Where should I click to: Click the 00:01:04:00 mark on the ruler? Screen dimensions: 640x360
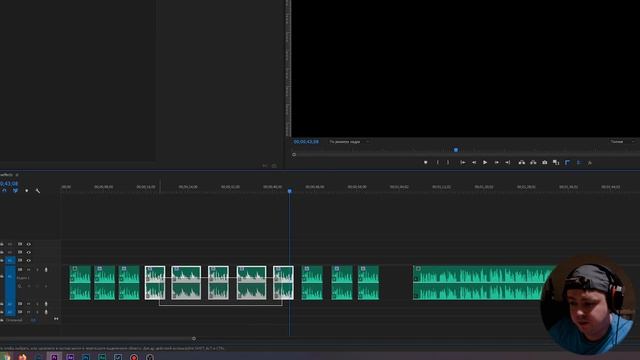[x=399, y=187]
